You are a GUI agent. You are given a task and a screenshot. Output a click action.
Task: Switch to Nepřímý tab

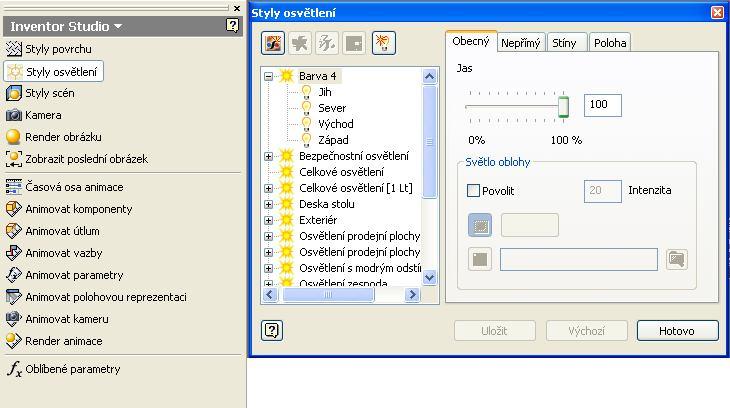coord(520,43)
